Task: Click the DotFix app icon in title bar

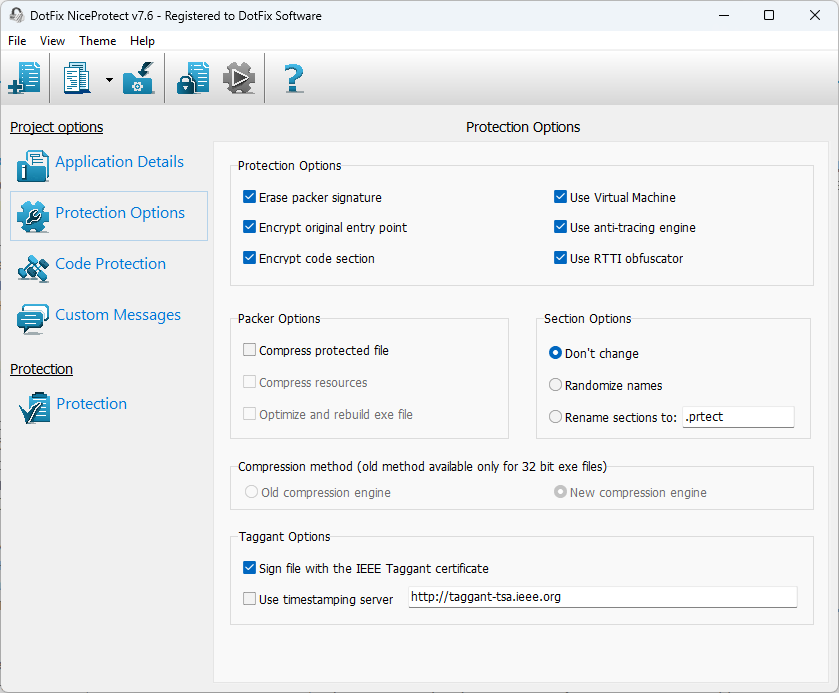Action: [x=17, y=15]
